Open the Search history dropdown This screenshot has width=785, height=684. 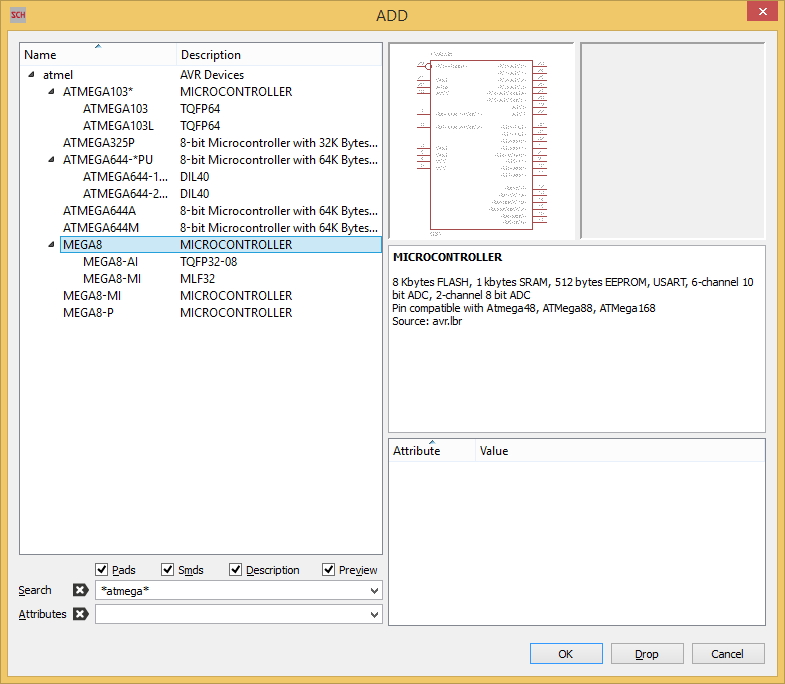(374, 590)
